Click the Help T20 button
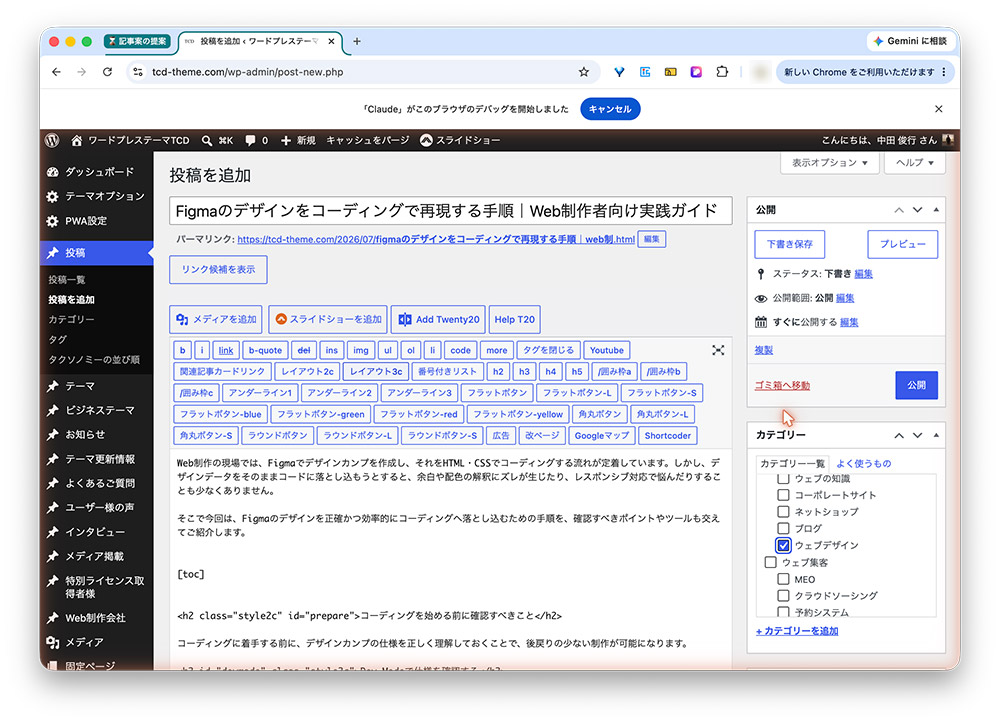 point(514,319)
